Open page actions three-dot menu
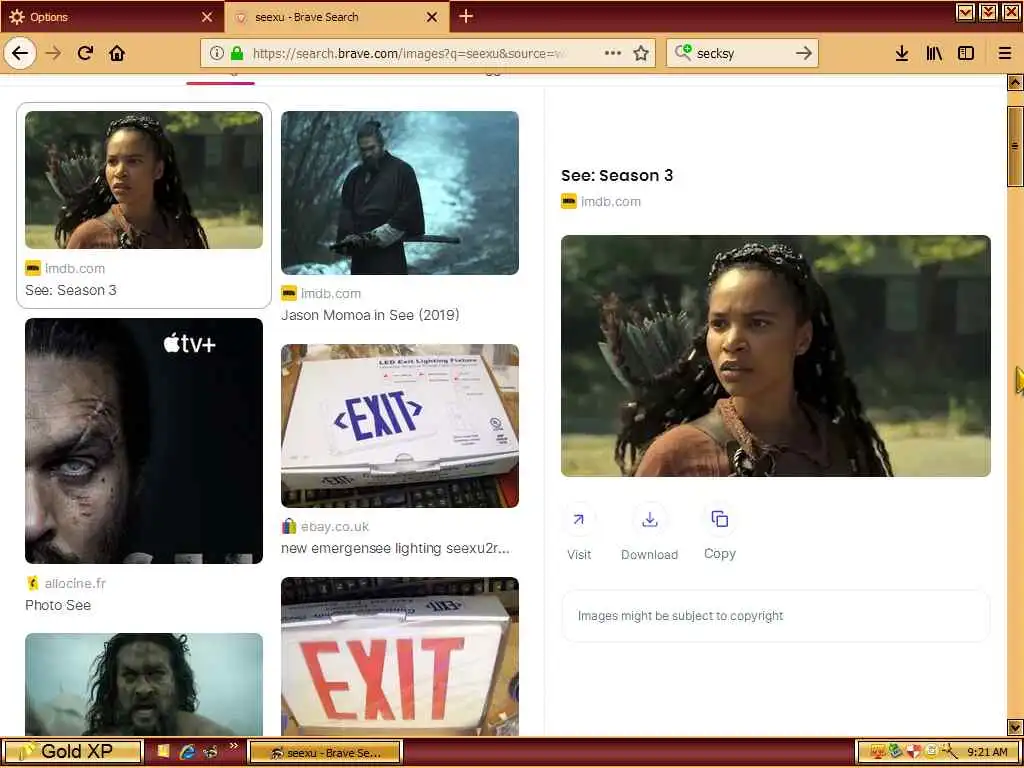1024x768 pixels. pos(613,53)
